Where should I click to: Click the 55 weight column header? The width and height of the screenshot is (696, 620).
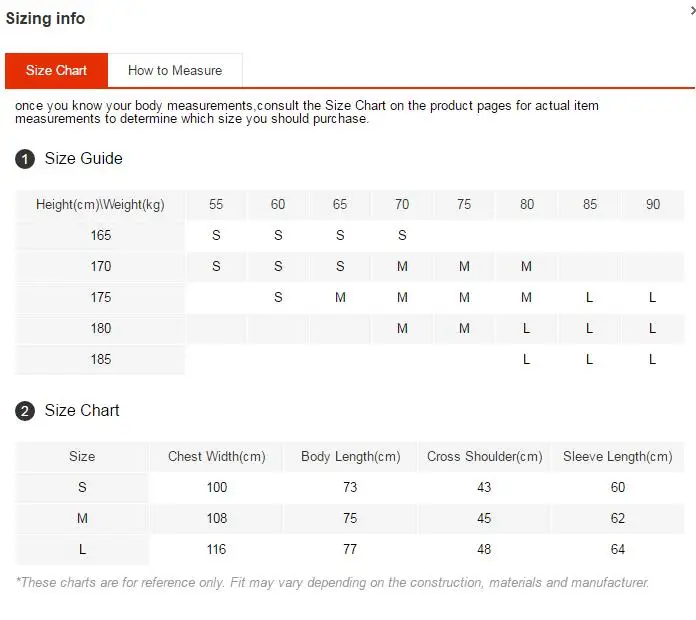[x=216, y=205]
